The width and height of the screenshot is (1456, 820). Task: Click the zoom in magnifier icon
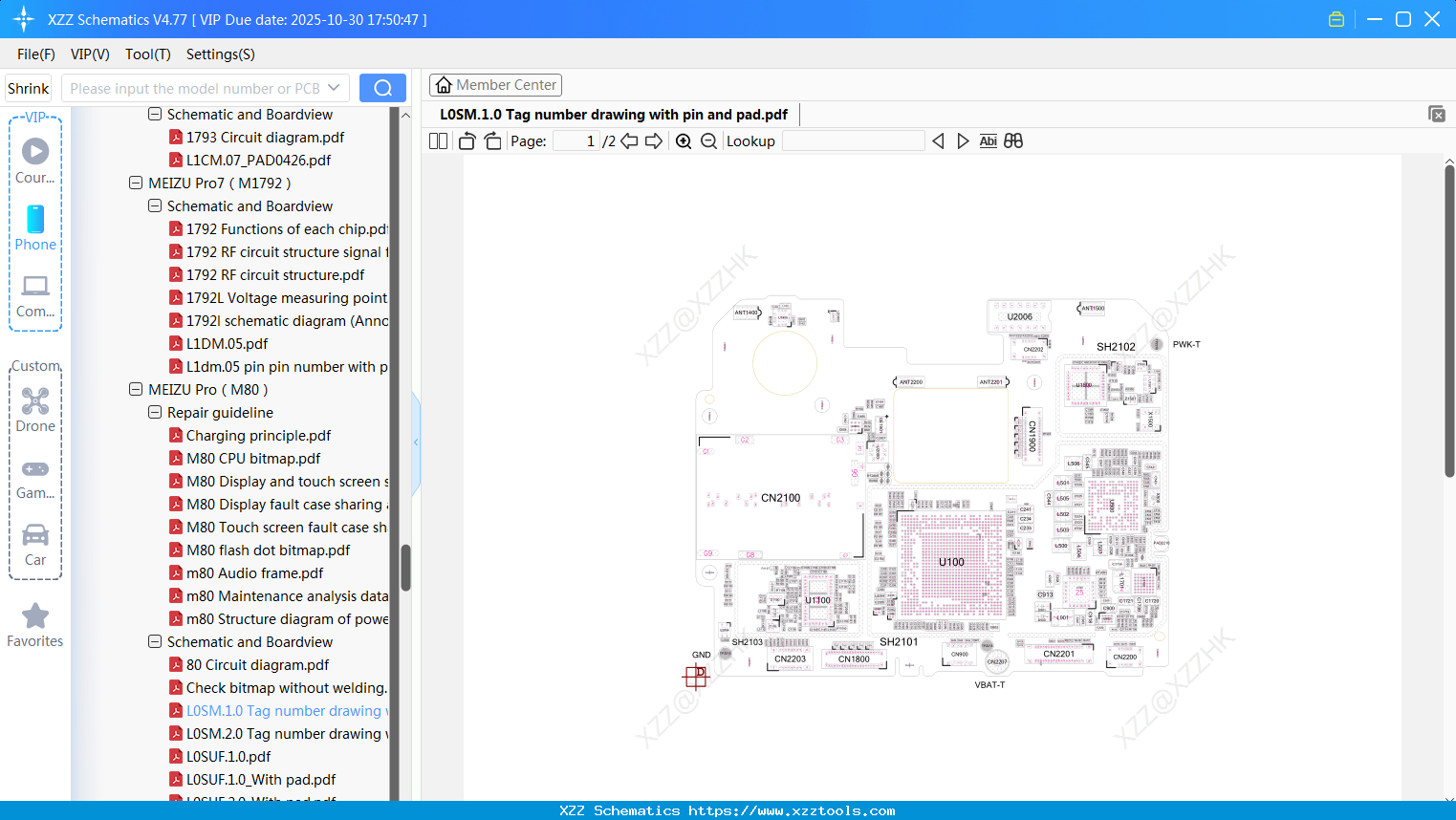coord(684,140)
